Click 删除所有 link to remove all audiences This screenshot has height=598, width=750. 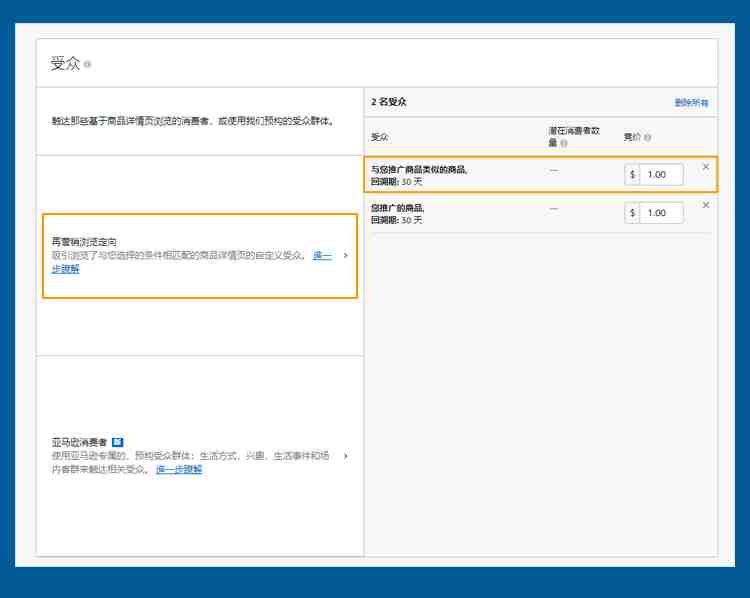[691, 102]
